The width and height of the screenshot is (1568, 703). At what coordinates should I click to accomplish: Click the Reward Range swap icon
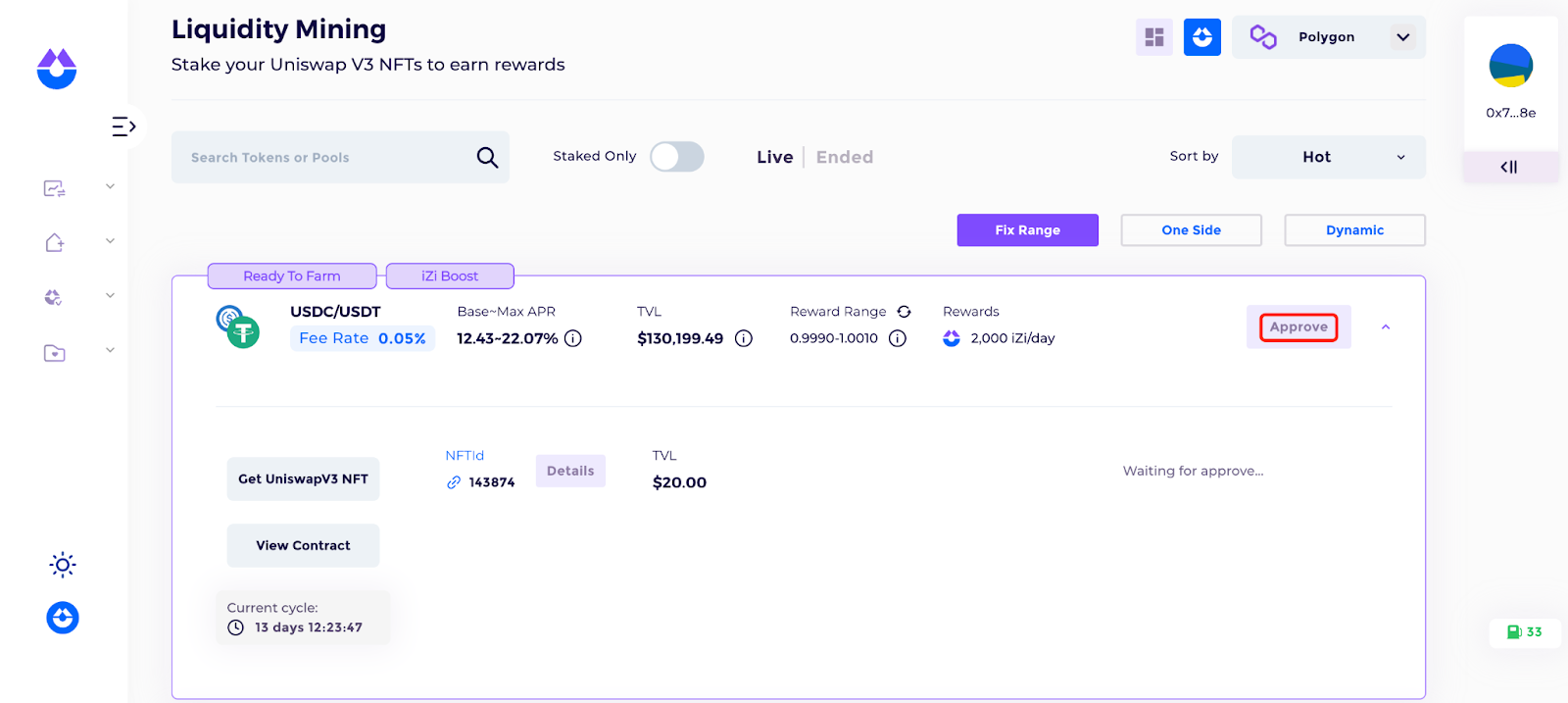click(904, 312)
